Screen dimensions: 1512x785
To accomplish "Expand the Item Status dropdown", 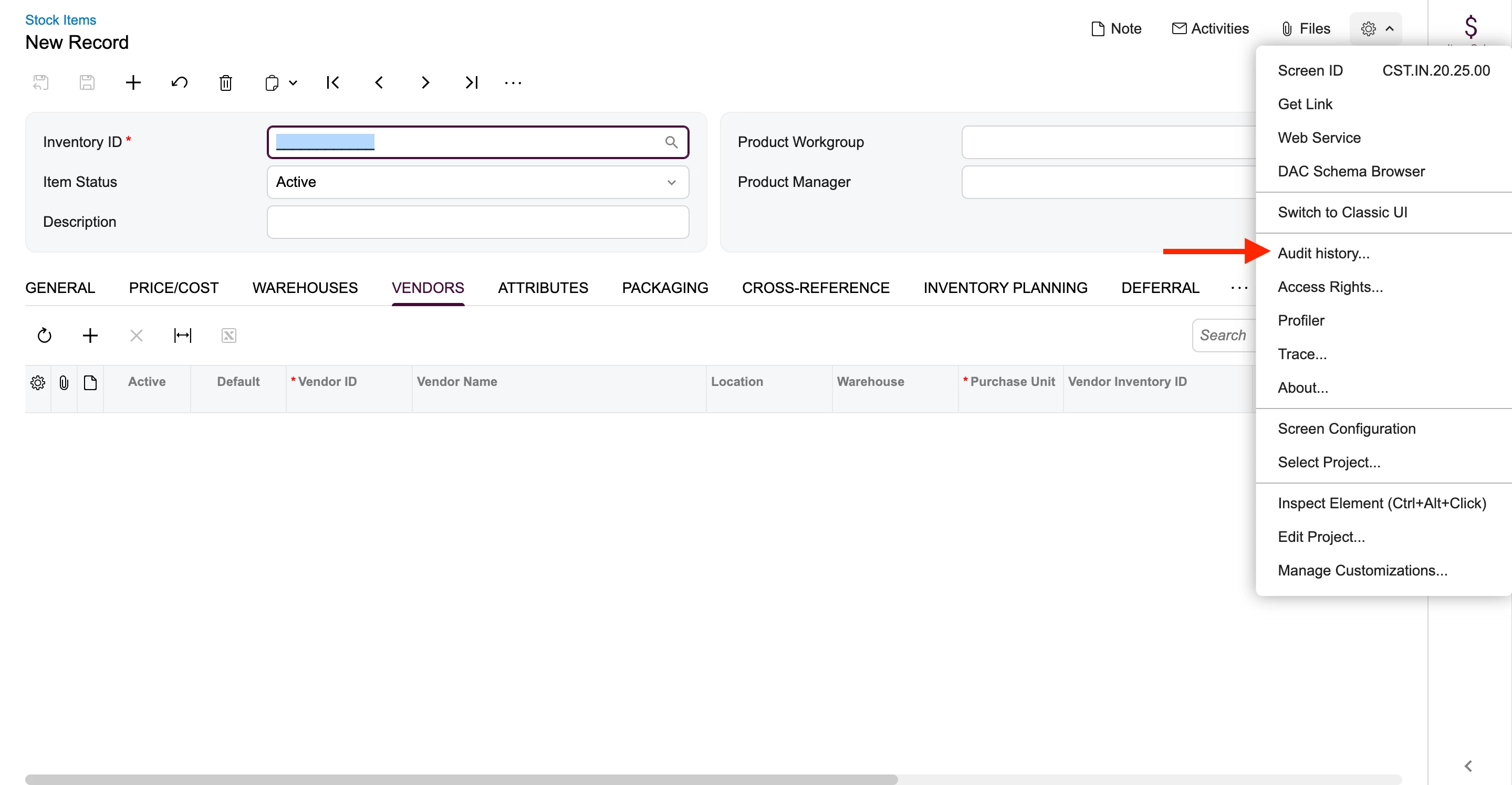I will click(671, 182).
